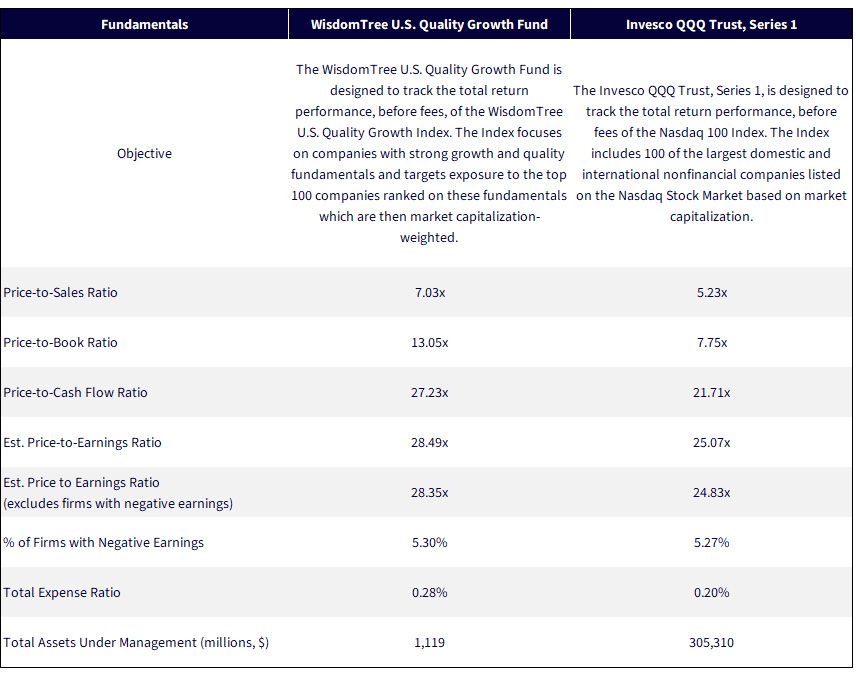This screenshot has height=676, width=856.
Task: Select the 21.71x cash flow value
Action: (x=711, y=393)
